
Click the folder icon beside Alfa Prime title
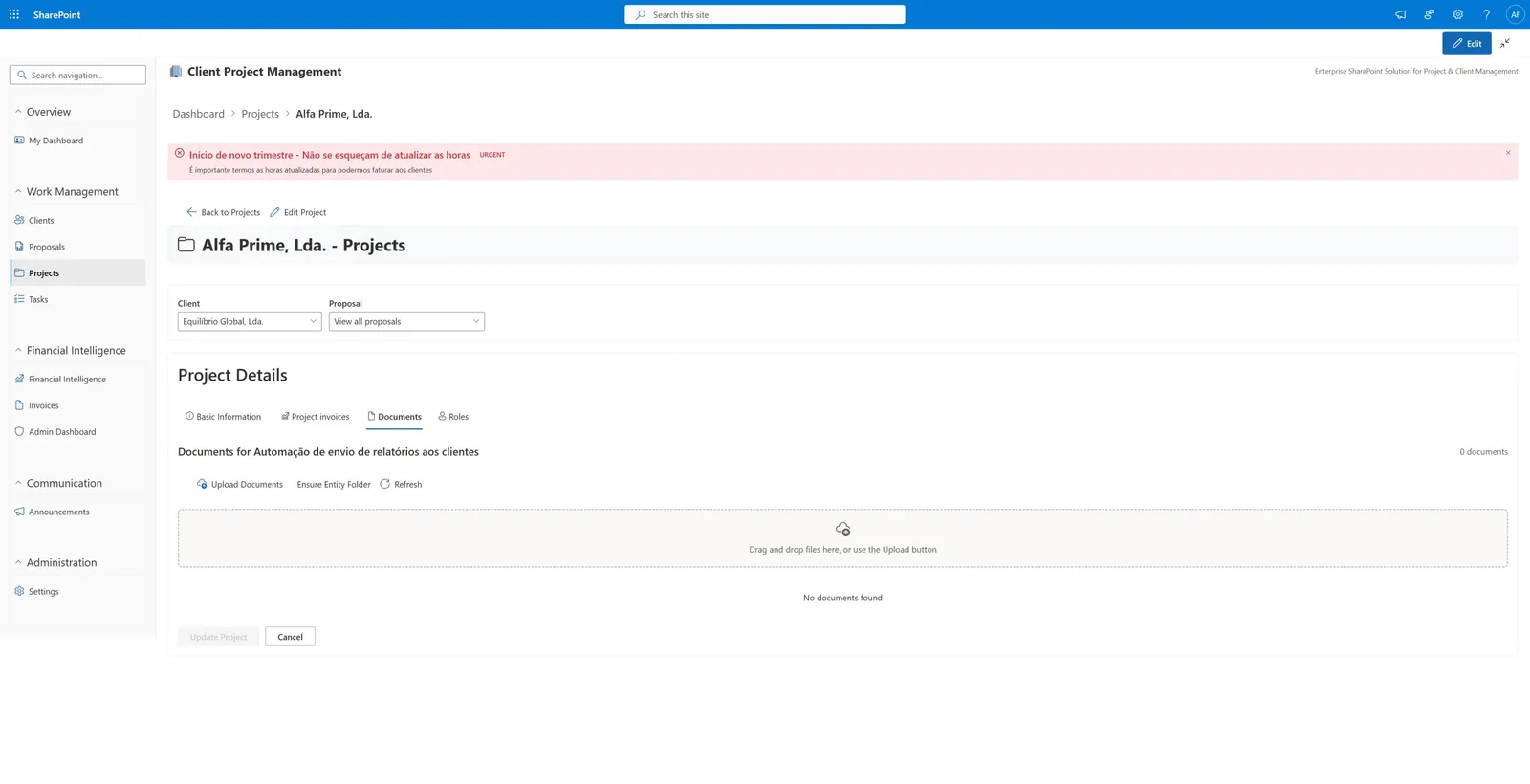(x=186, y=245)
